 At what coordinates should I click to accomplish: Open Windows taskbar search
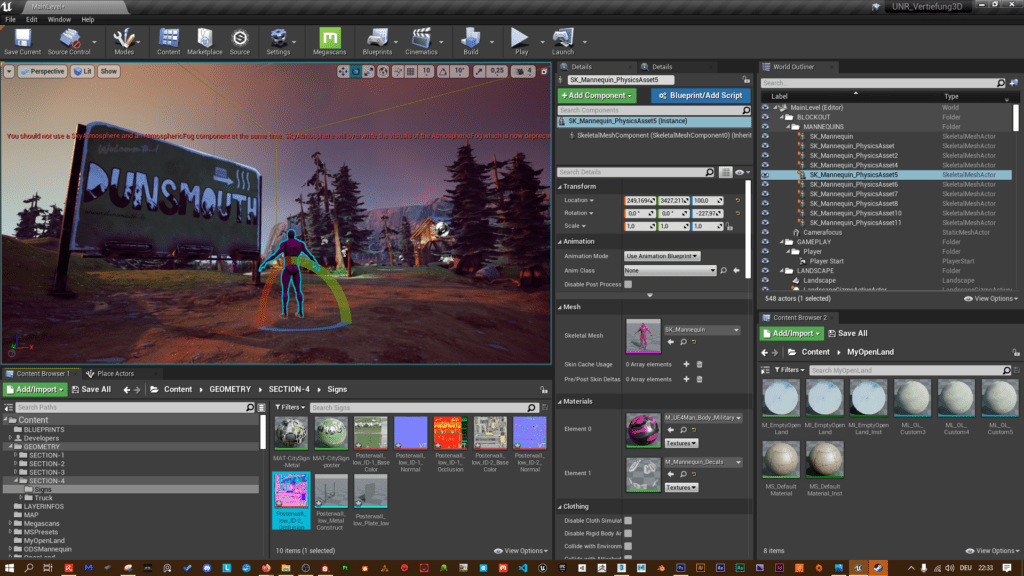[29, 568]
